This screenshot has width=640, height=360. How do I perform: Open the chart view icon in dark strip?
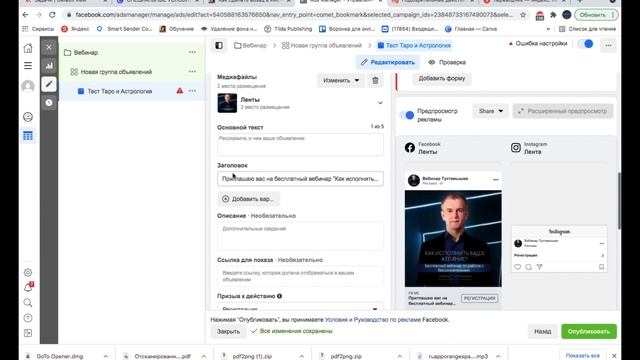click(49, 65)
